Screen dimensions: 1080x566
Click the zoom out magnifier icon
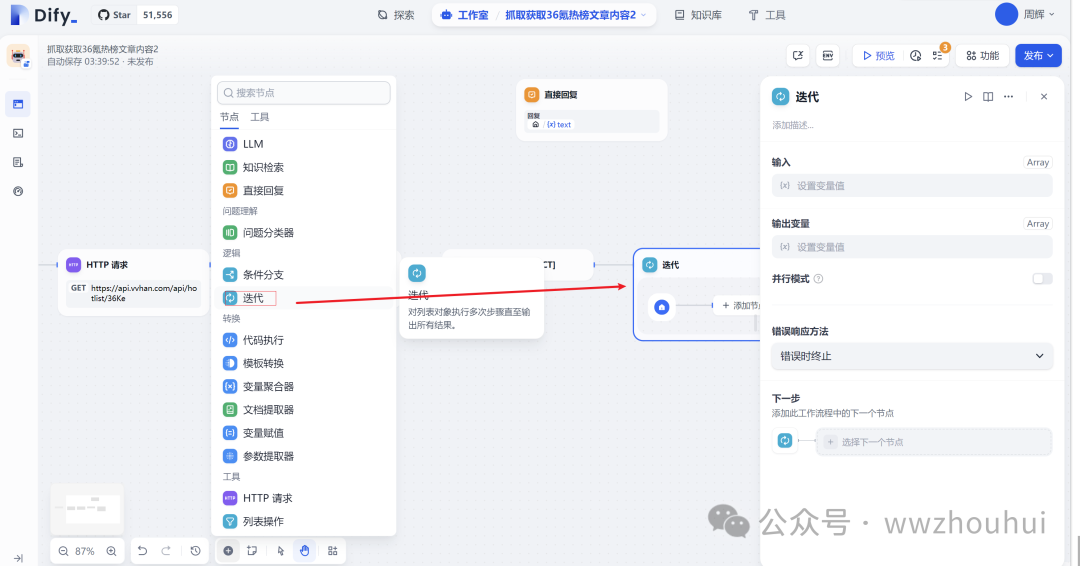coord(63,551)
